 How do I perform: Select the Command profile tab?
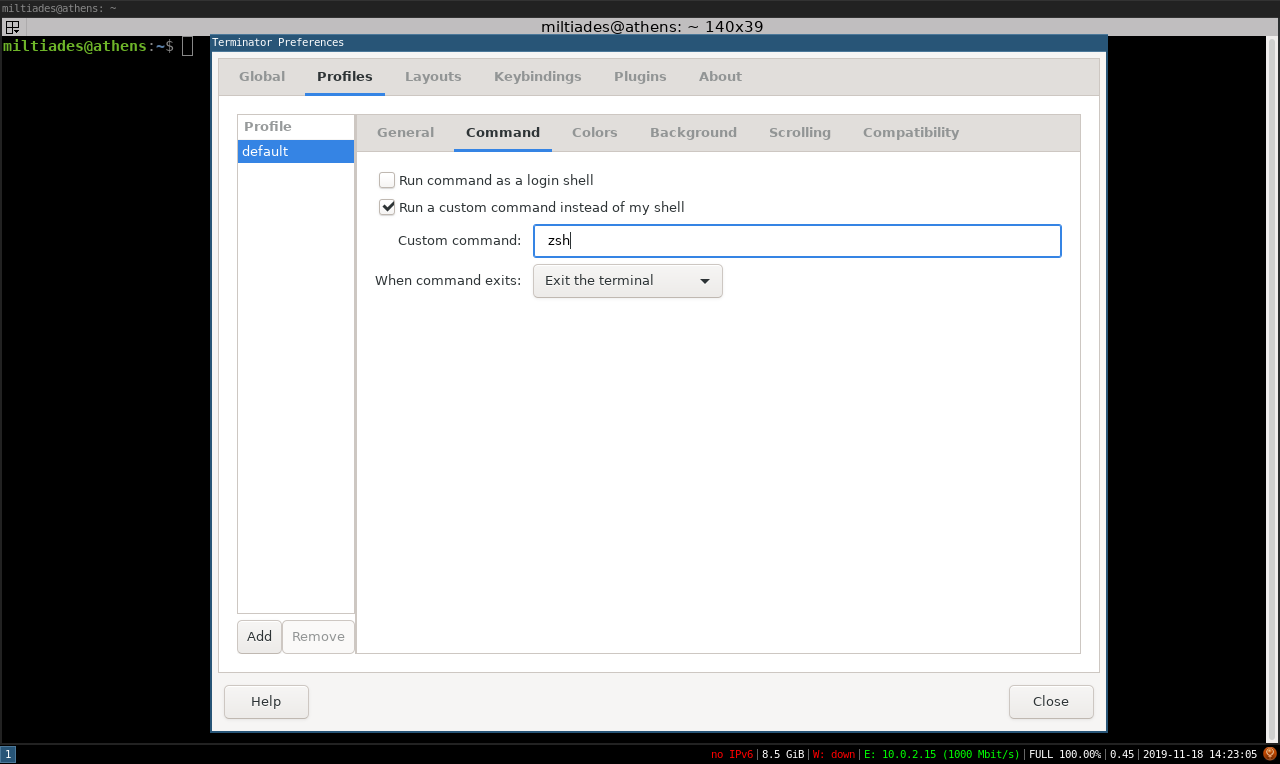point(503,132)
